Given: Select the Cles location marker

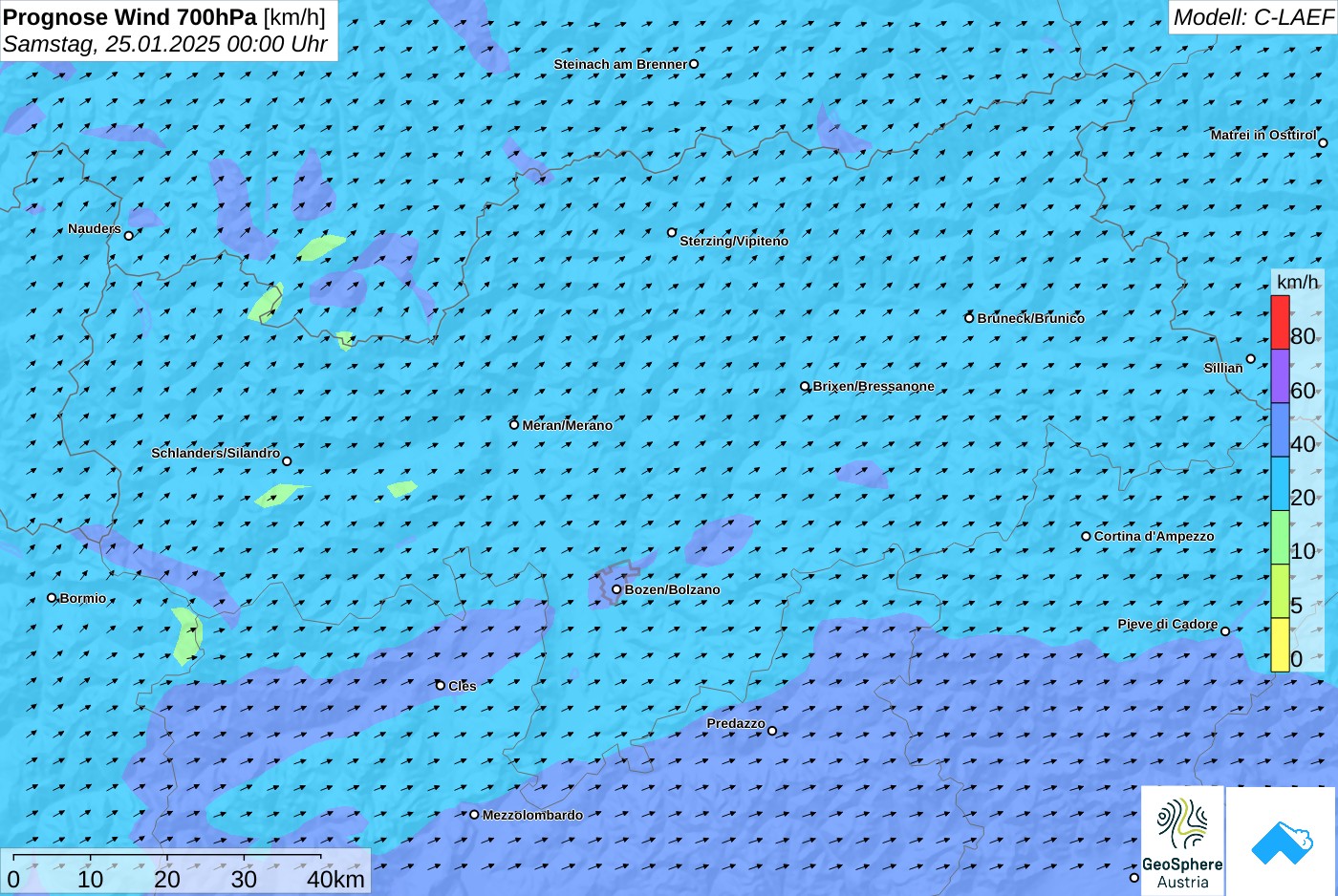Looking at the screenshot, I should pos(441,685).
